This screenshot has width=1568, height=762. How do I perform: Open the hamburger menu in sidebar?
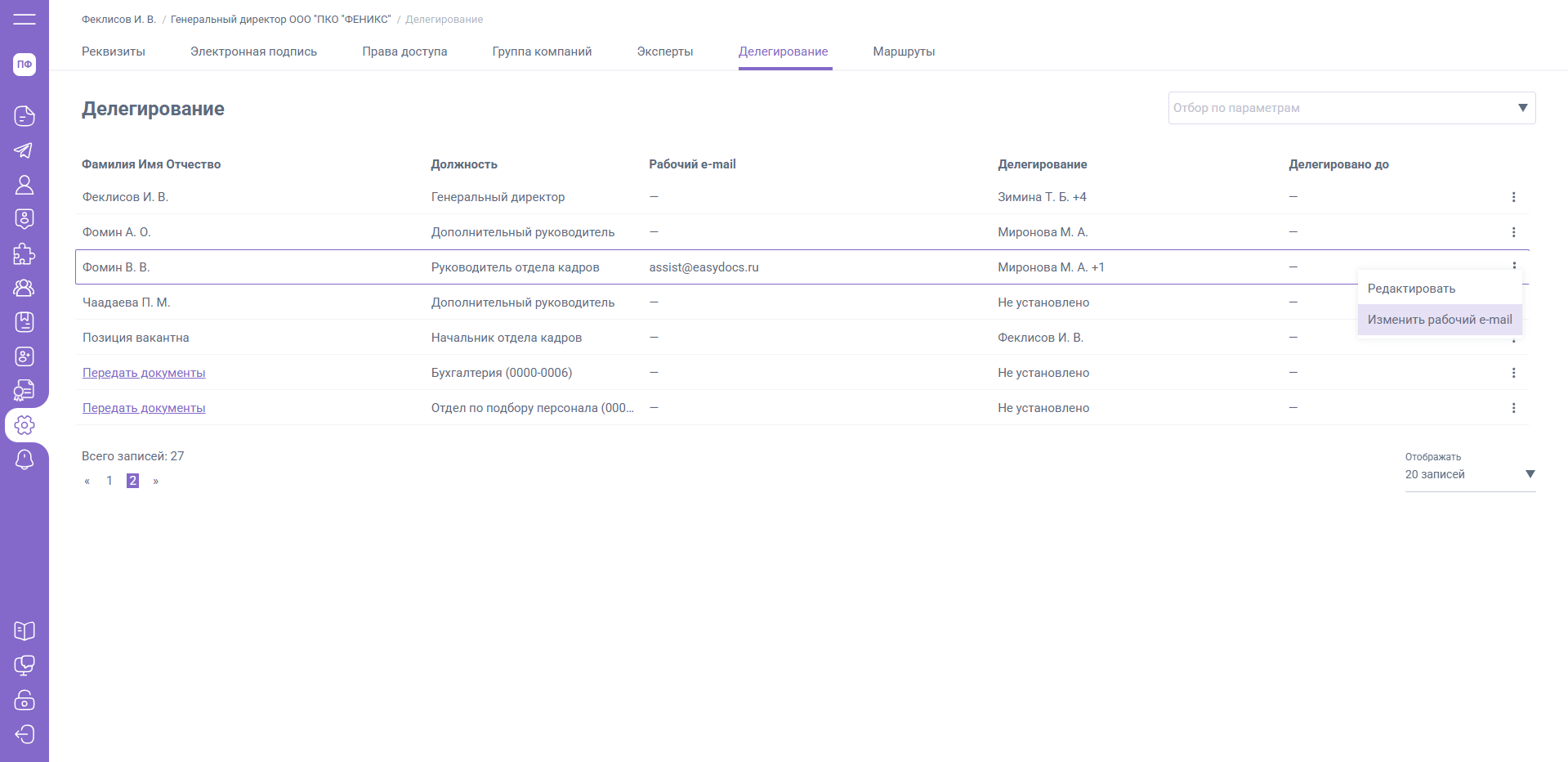(25, 19)
